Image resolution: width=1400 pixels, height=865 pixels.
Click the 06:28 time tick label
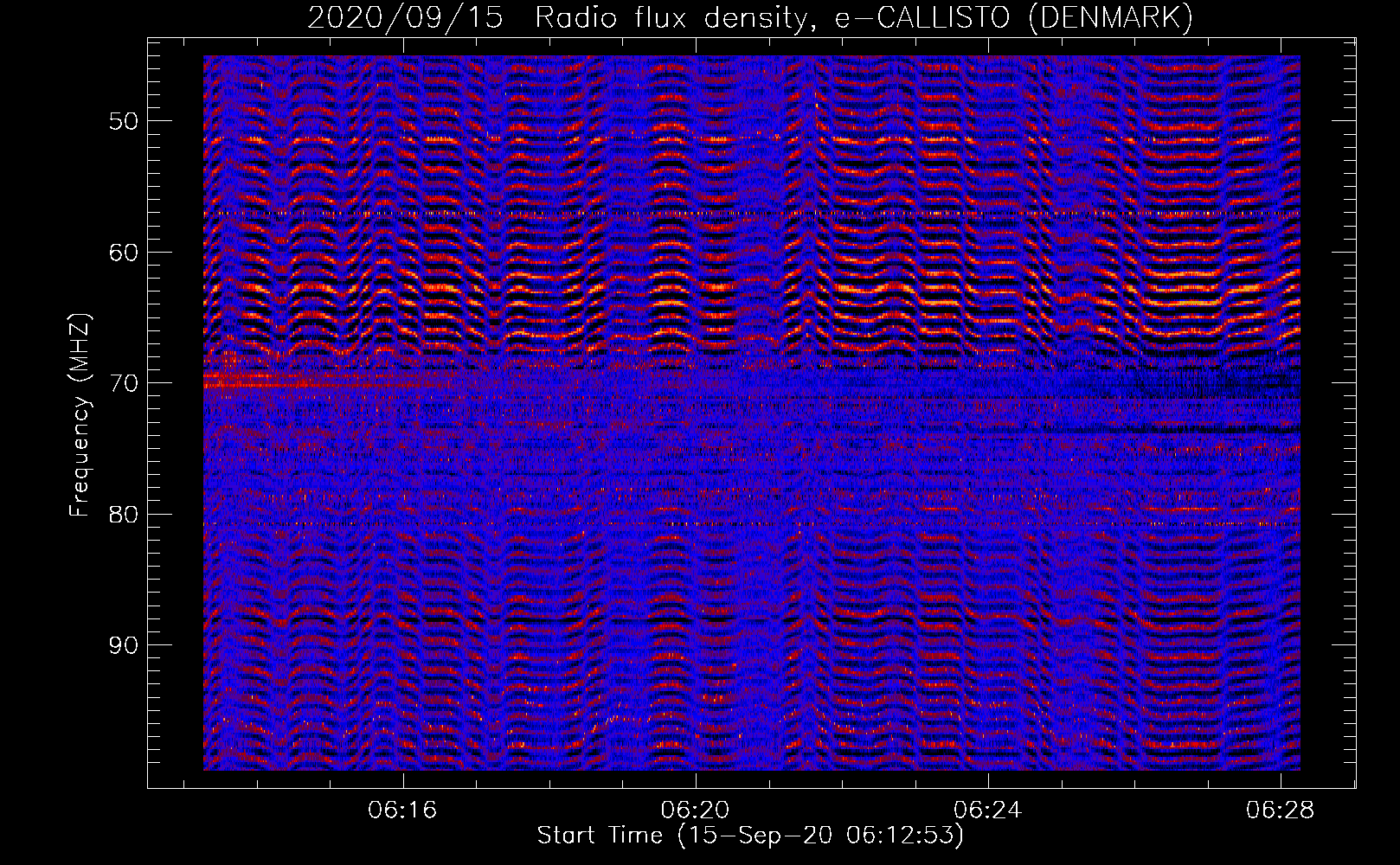pyautogui.click(x=1280, y=811)
